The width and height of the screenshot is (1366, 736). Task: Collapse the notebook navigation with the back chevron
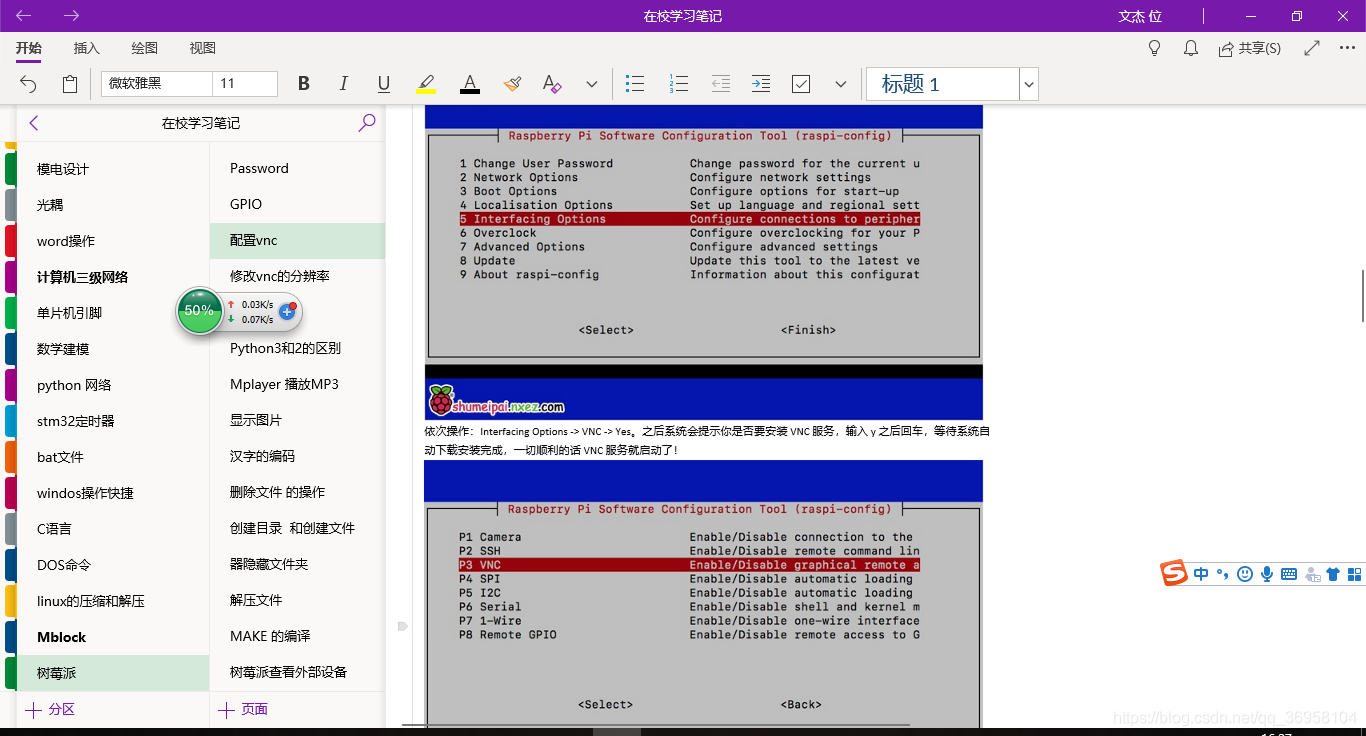click(x=34, y=123)
